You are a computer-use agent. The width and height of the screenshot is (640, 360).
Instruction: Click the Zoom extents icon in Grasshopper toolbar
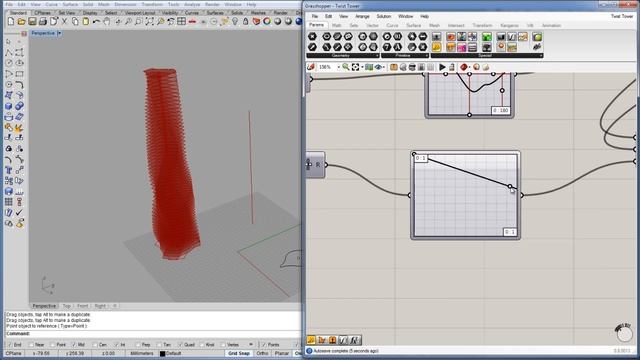(x=356, y=67)
